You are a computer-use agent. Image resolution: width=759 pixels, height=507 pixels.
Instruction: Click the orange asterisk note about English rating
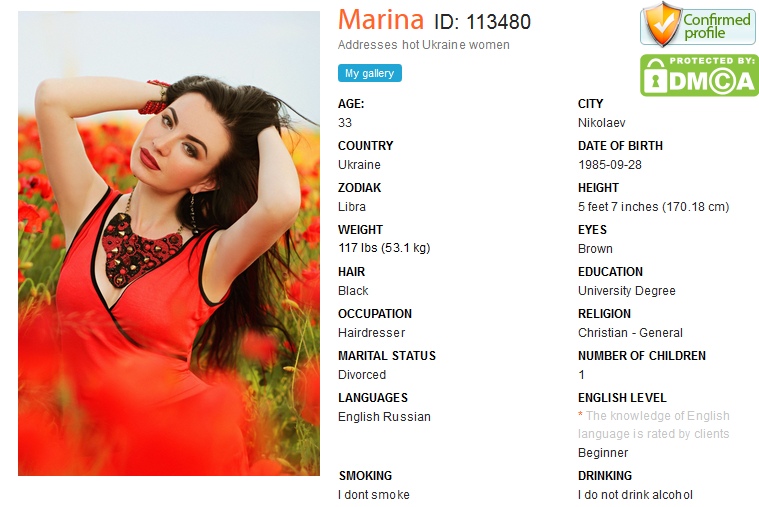click(x=654, y=425)
